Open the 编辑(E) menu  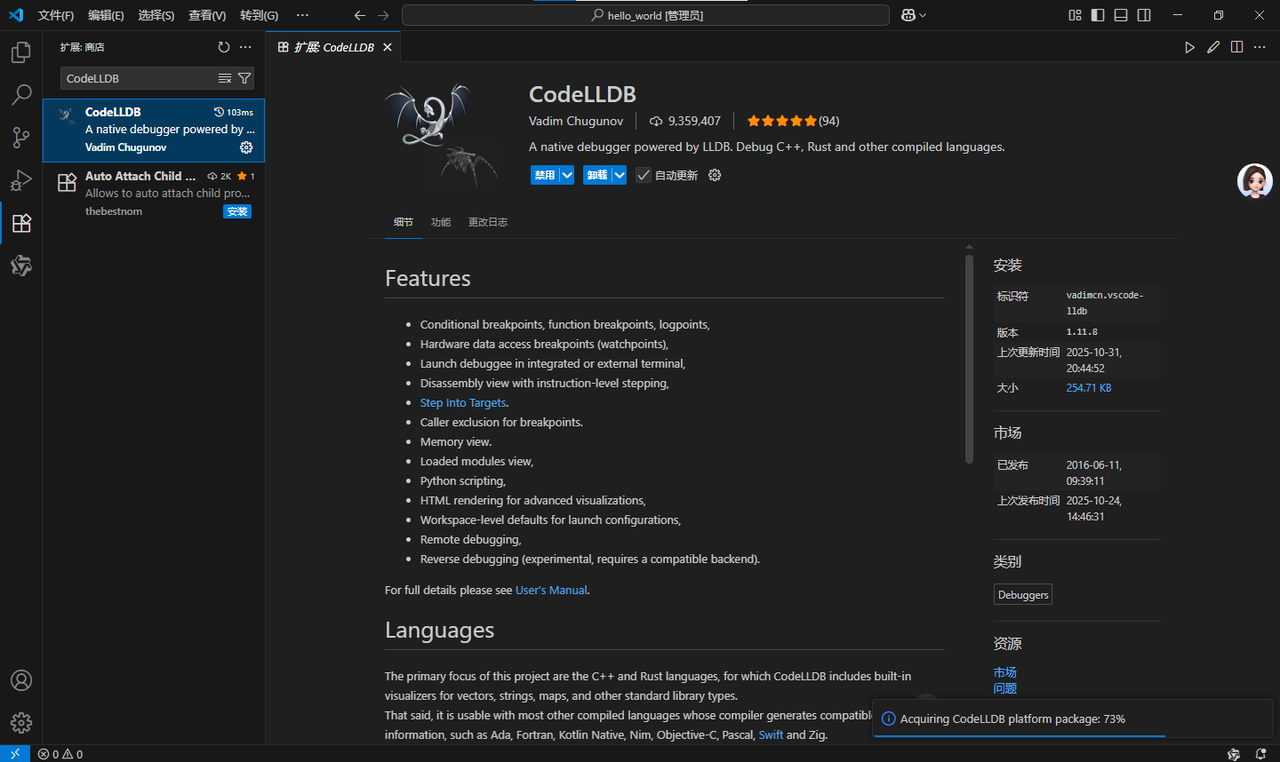click(106, 15)
